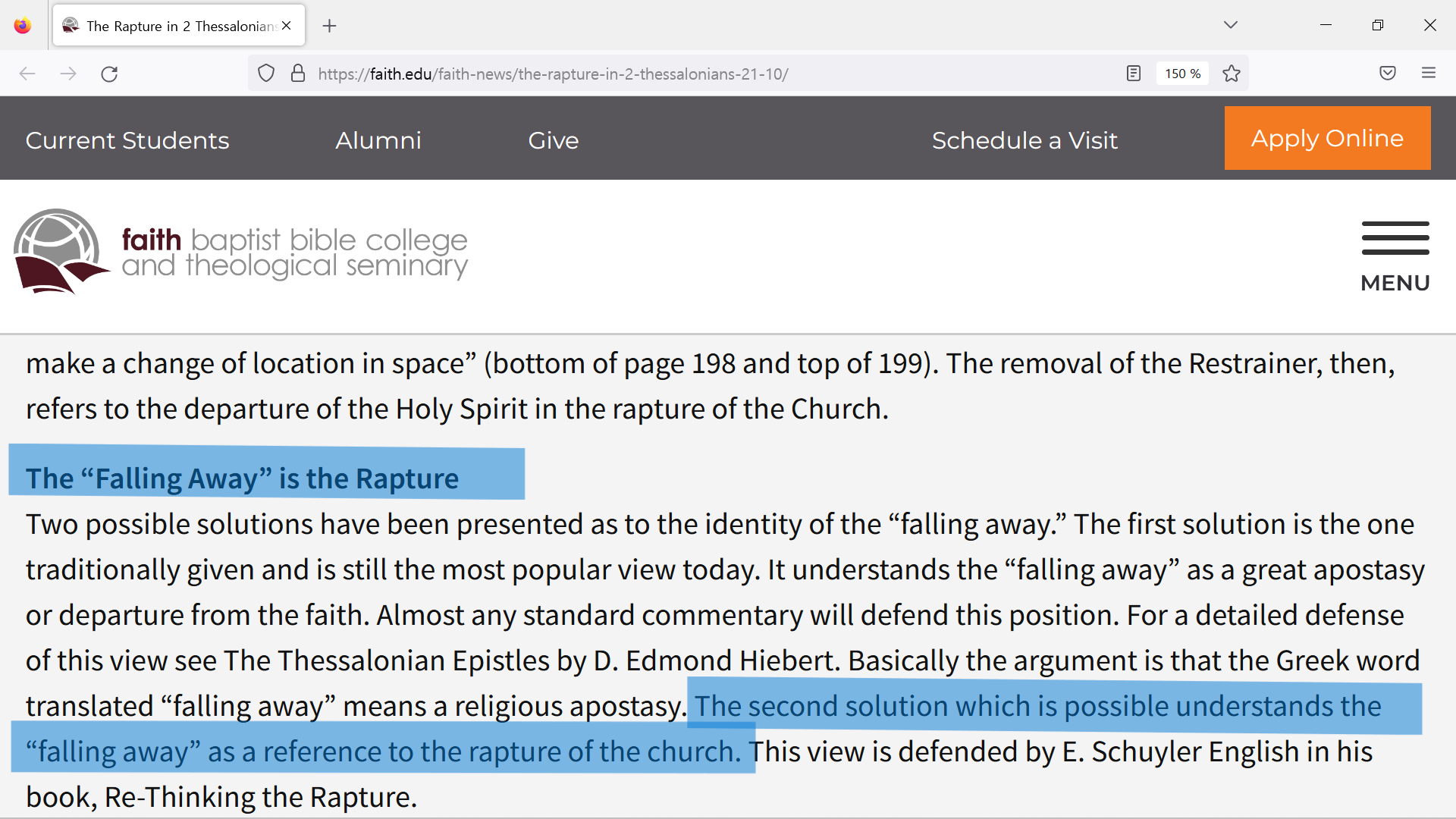
Task: Click the browser forward arrow
Action: [x=68, y=74]
